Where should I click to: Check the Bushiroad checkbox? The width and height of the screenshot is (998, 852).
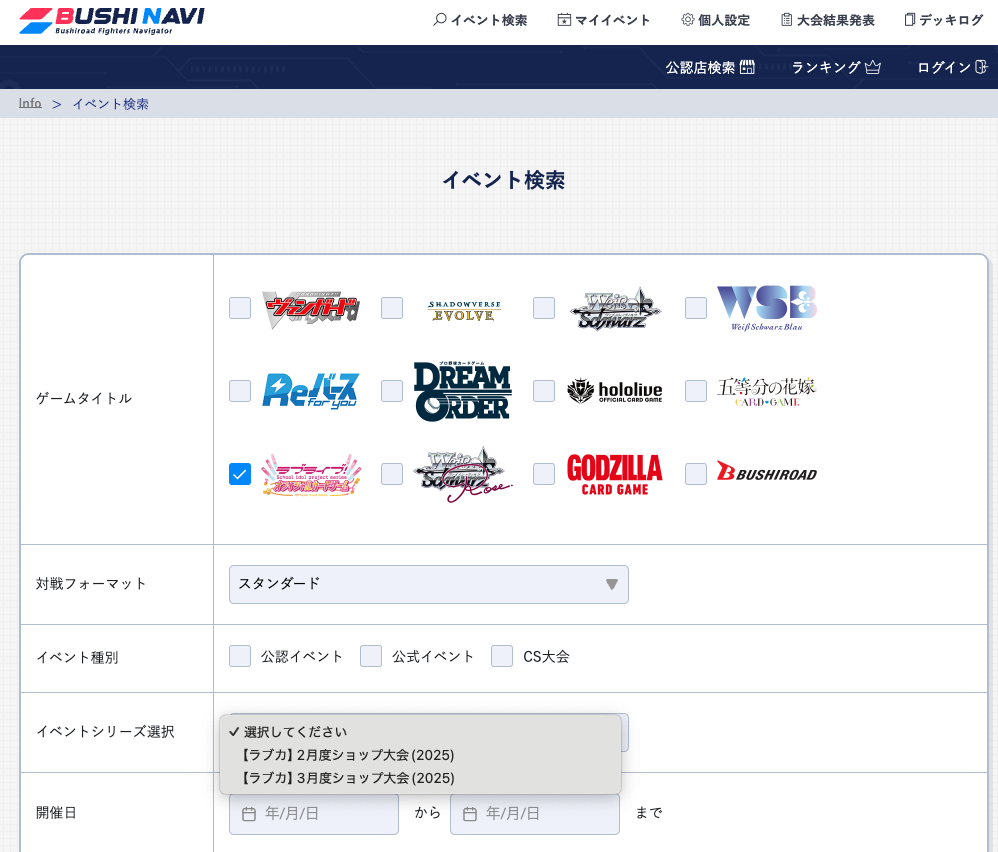[696, 474]
